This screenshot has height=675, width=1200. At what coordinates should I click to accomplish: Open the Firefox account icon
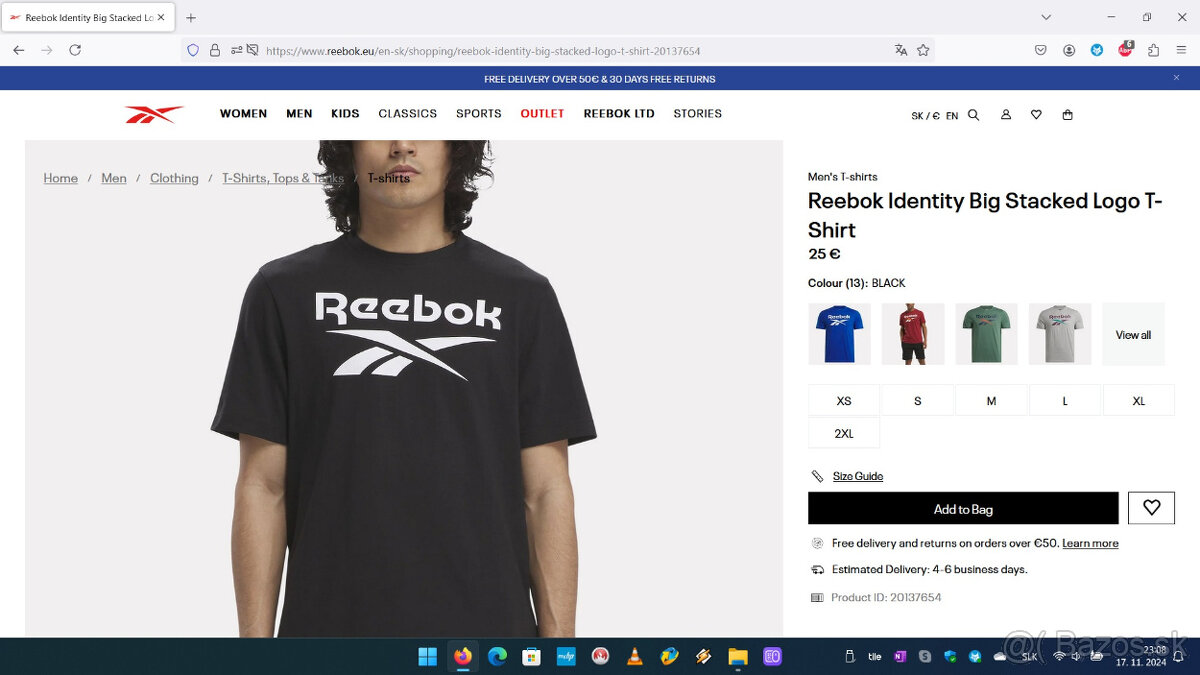coord(1069,50)
